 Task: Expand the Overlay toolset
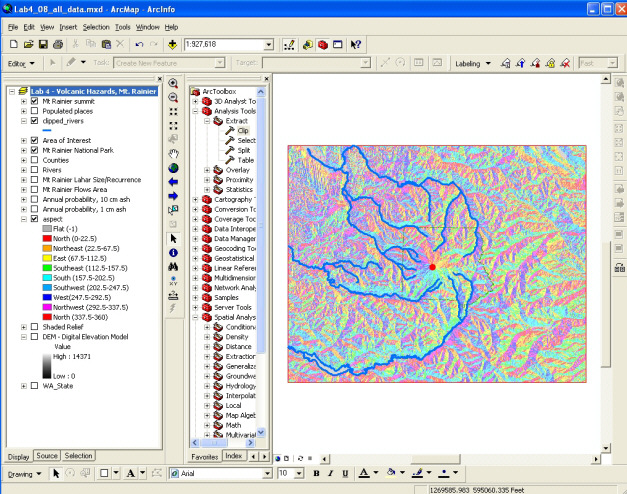207,170
